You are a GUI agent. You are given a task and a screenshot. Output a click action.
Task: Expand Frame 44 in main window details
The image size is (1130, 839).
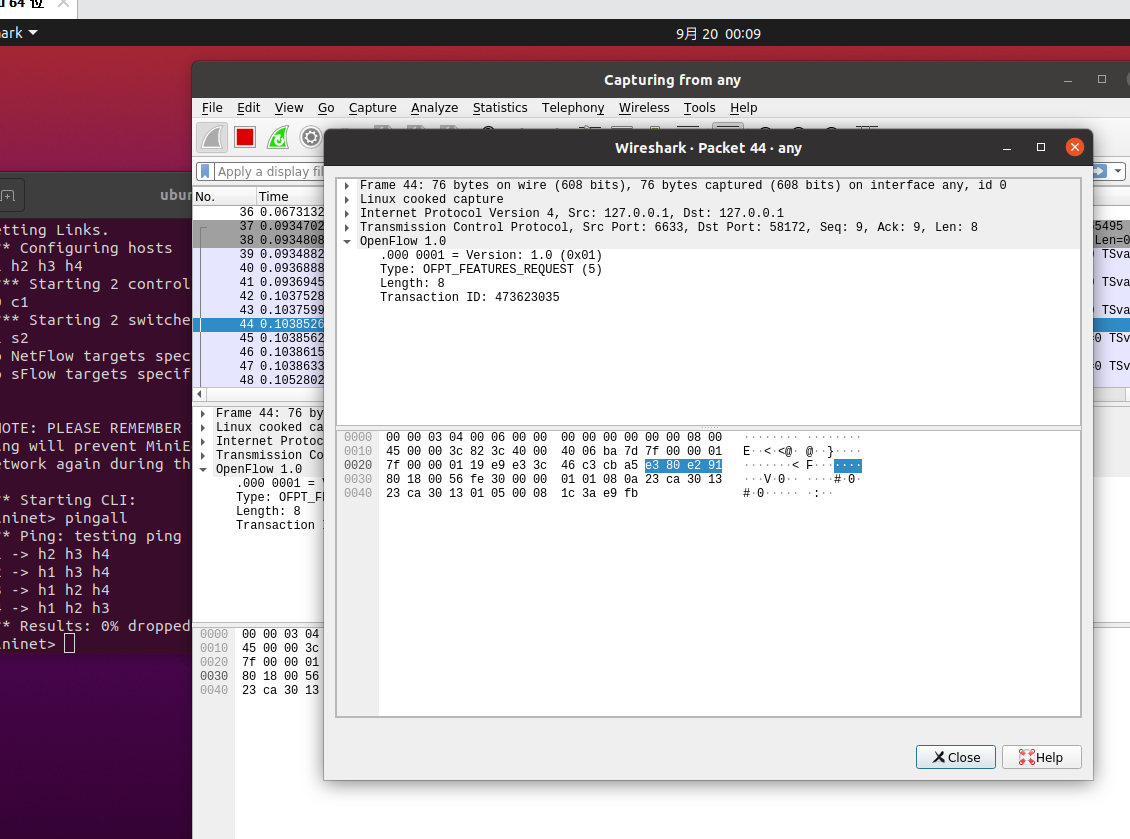point(203,413)
